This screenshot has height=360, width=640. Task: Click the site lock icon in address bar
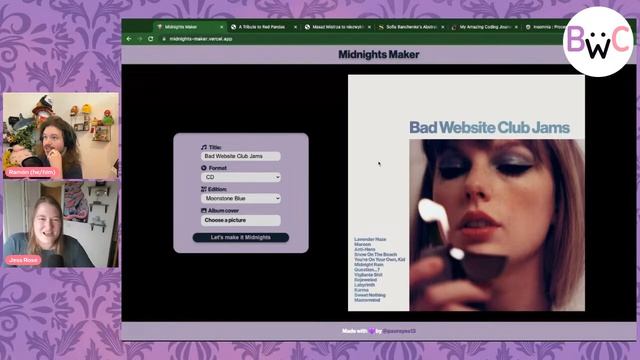click(164, 39)
